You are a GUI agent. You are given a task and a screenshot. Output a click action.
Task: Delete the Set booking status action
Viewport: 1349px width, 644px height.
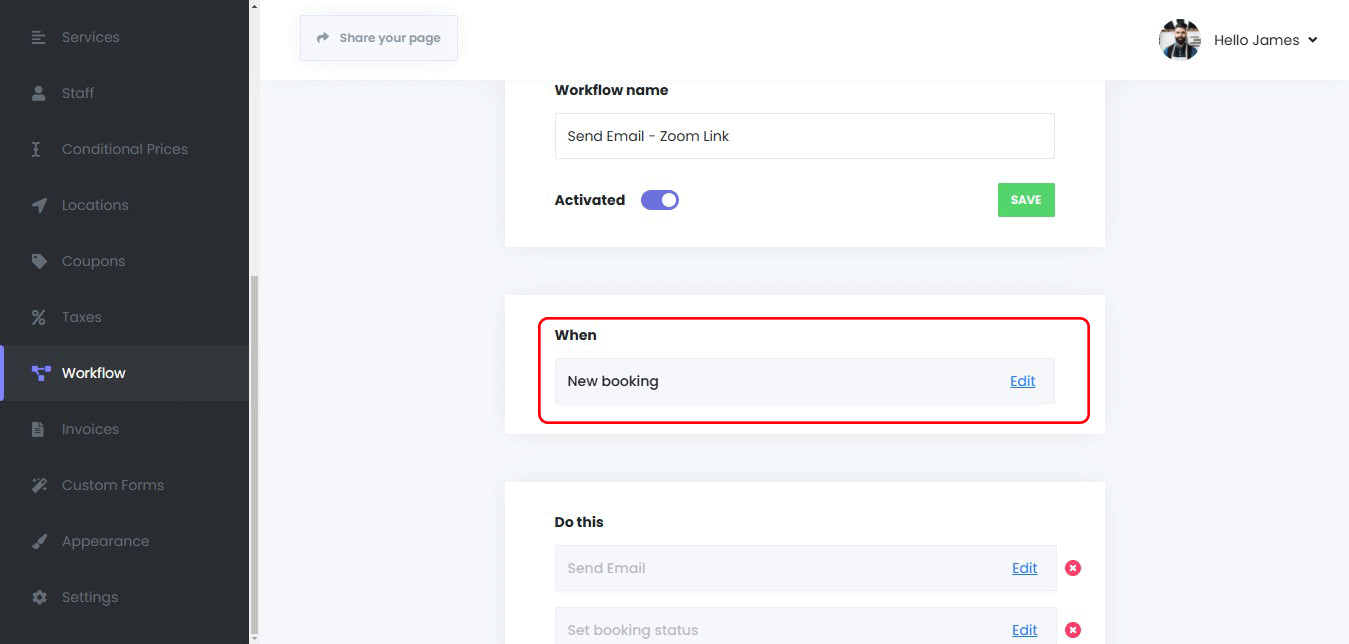[x=1073, y=630]
